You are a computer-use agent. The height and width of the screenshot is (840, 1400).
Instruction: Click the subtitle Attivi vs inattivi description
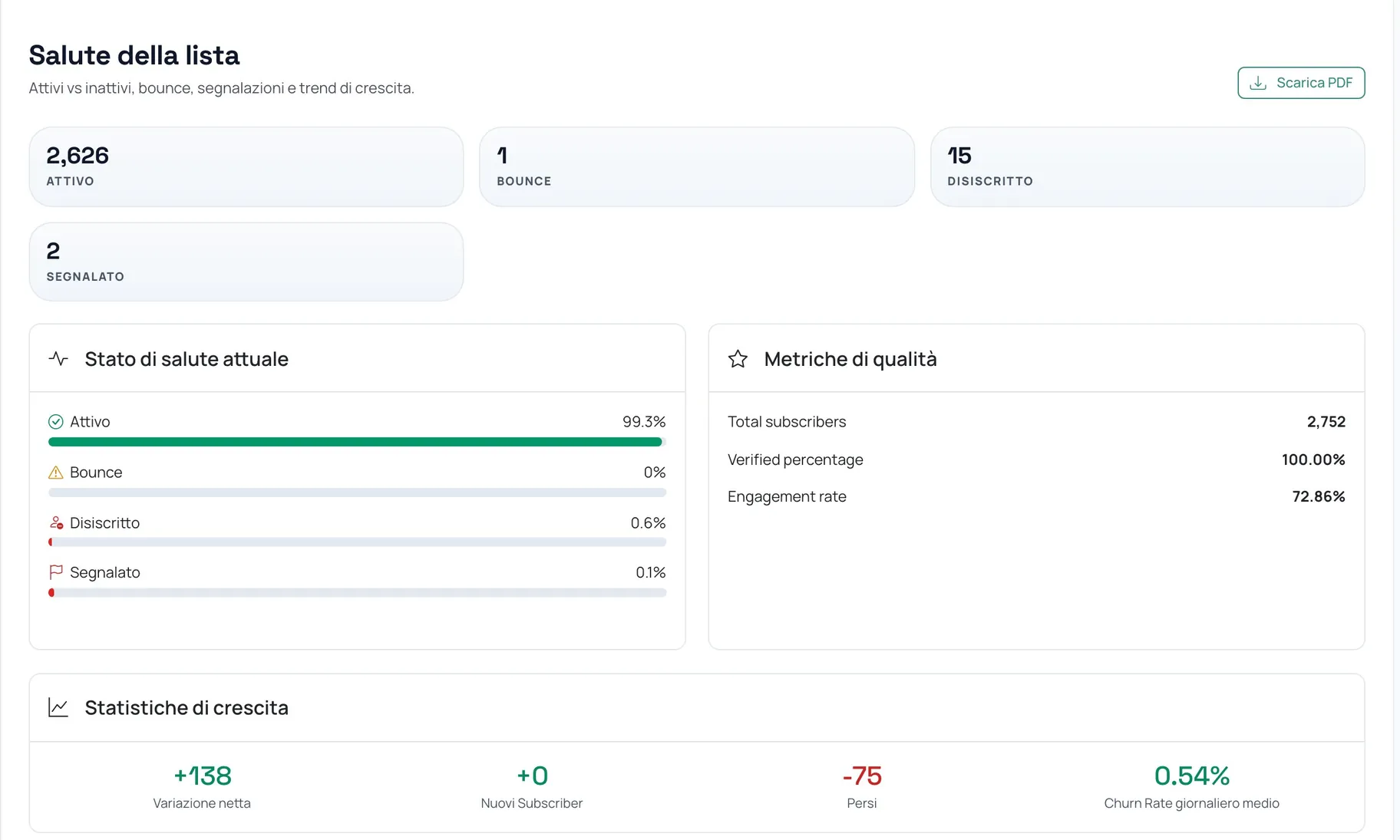tap(221, 88)
